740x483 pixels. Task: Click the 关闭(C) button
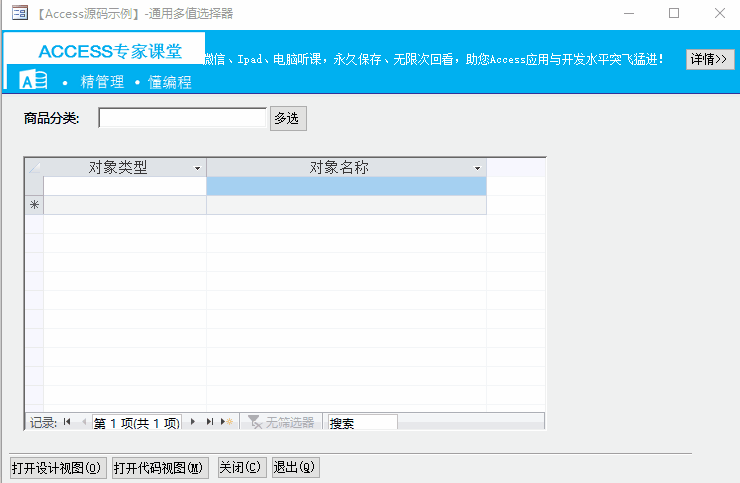click(x=242, y=467)
